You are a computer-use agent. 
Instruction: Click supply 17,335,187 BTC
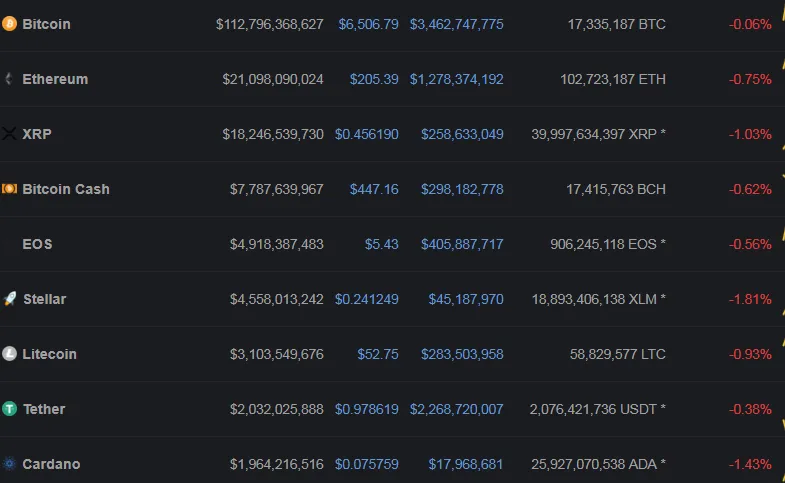[x=617, y=24]
